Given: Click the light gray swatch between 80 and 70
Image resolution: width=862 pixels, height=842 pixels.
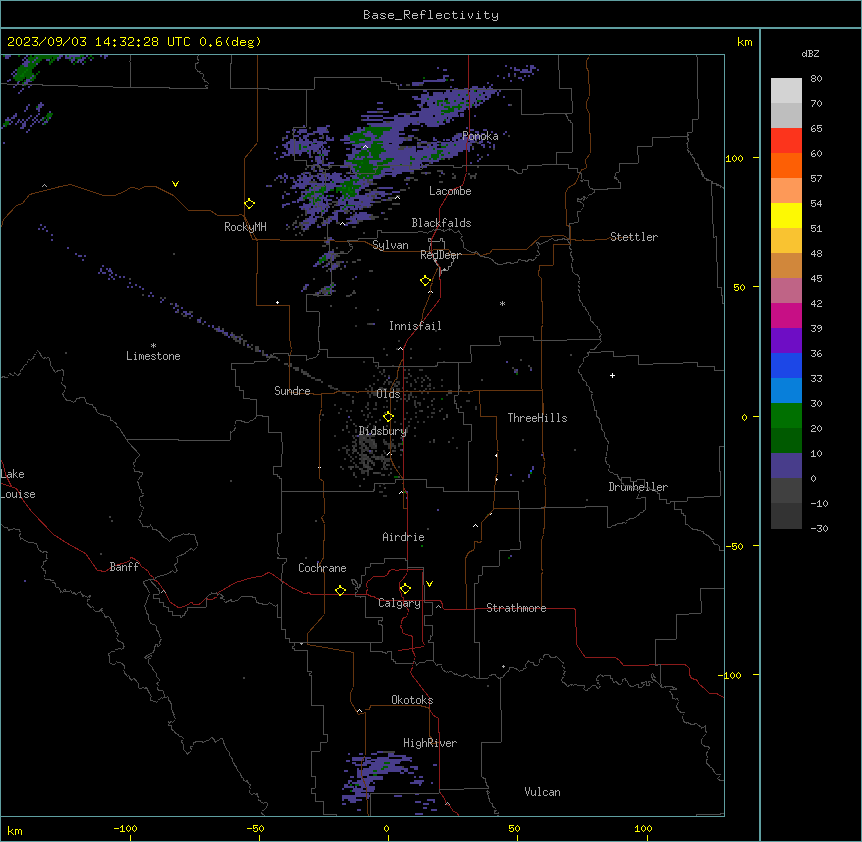Looking at the screenshot, I should pos(786,91).
